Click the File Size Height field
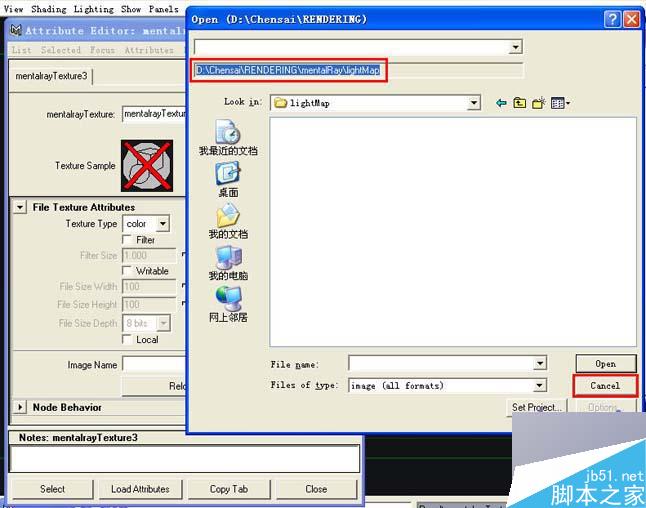The image size is (646, 508). click(149, 305)
